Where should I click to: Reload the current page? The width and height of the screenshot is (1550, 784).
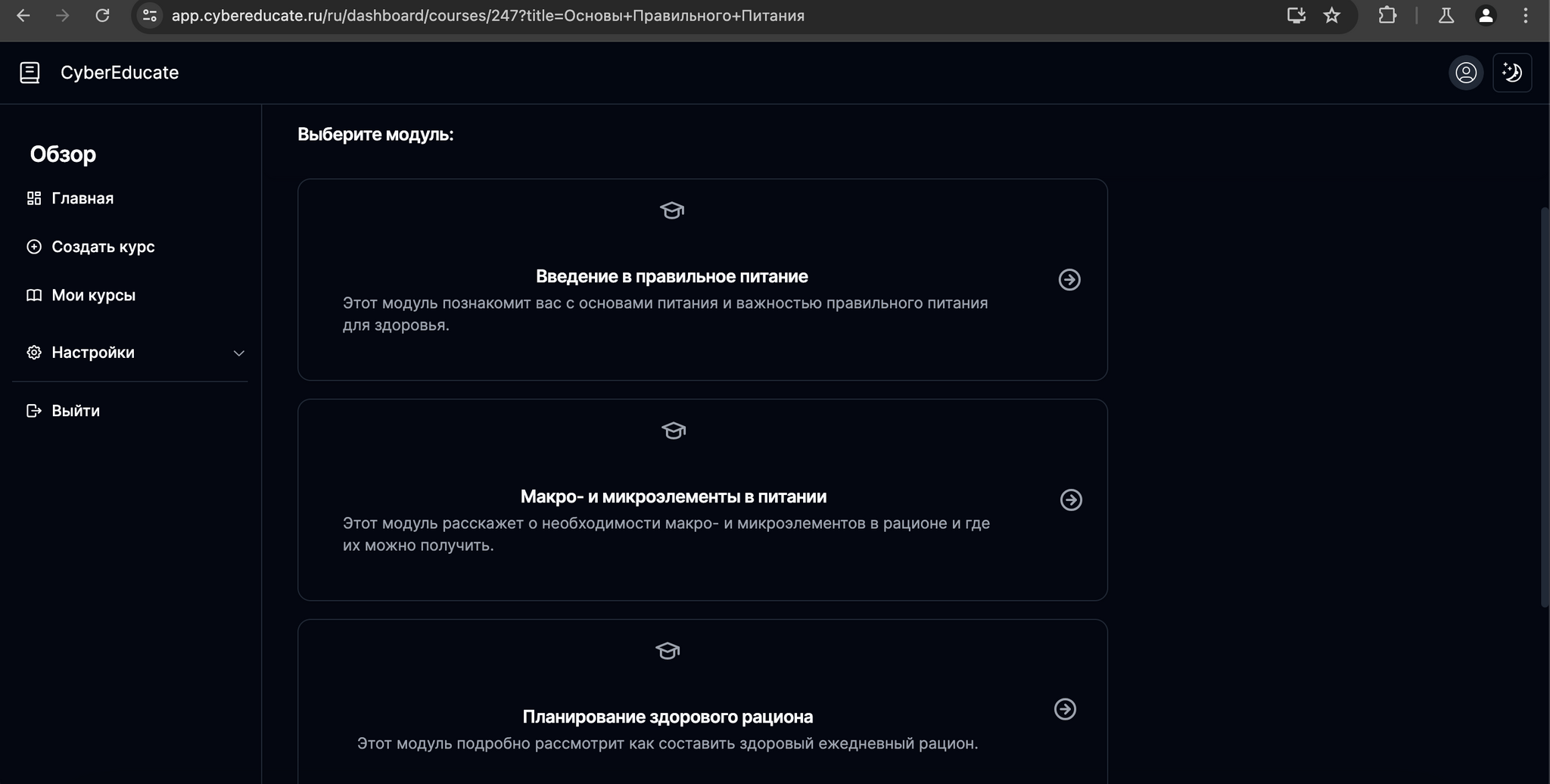[x=102, y=15]
